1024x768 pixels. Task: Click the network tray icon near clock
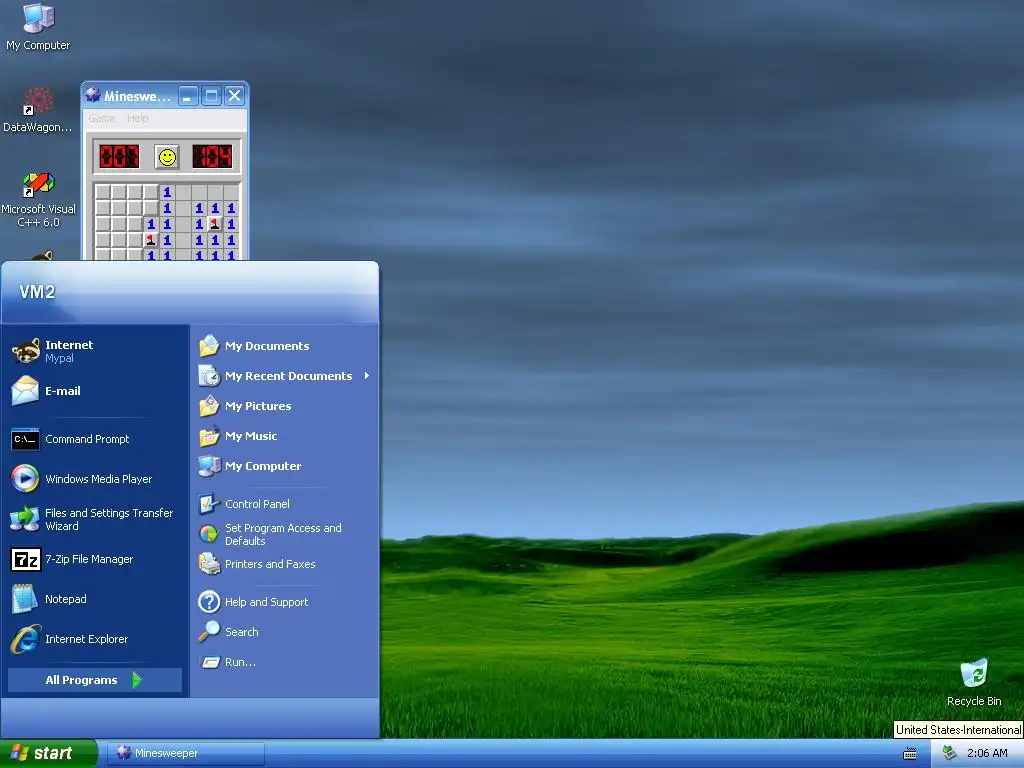pos(950,753)
